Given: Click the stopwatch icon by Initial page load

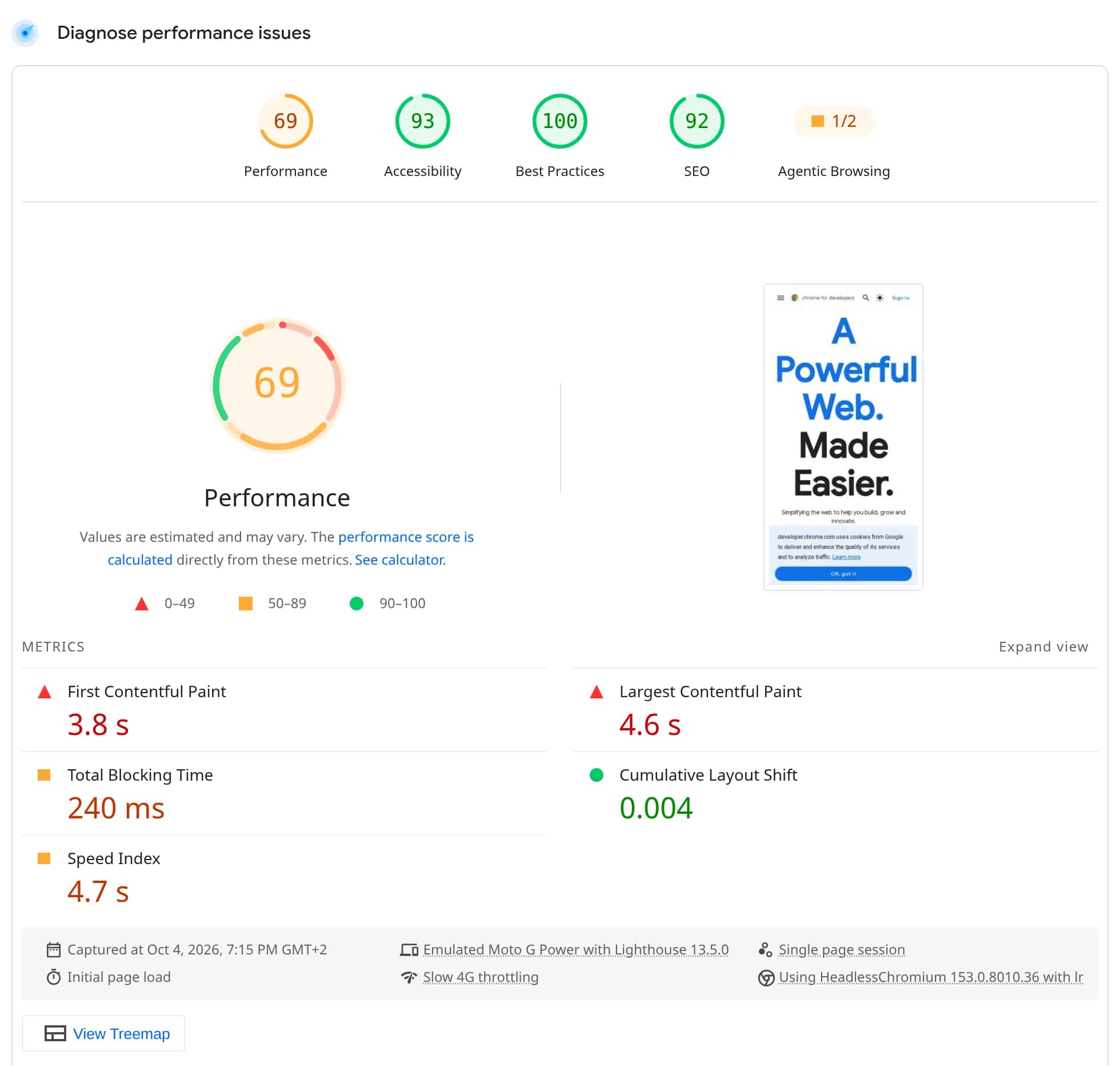Looking at the screenshot, I should pyautogui.click(x=53, y=977).
